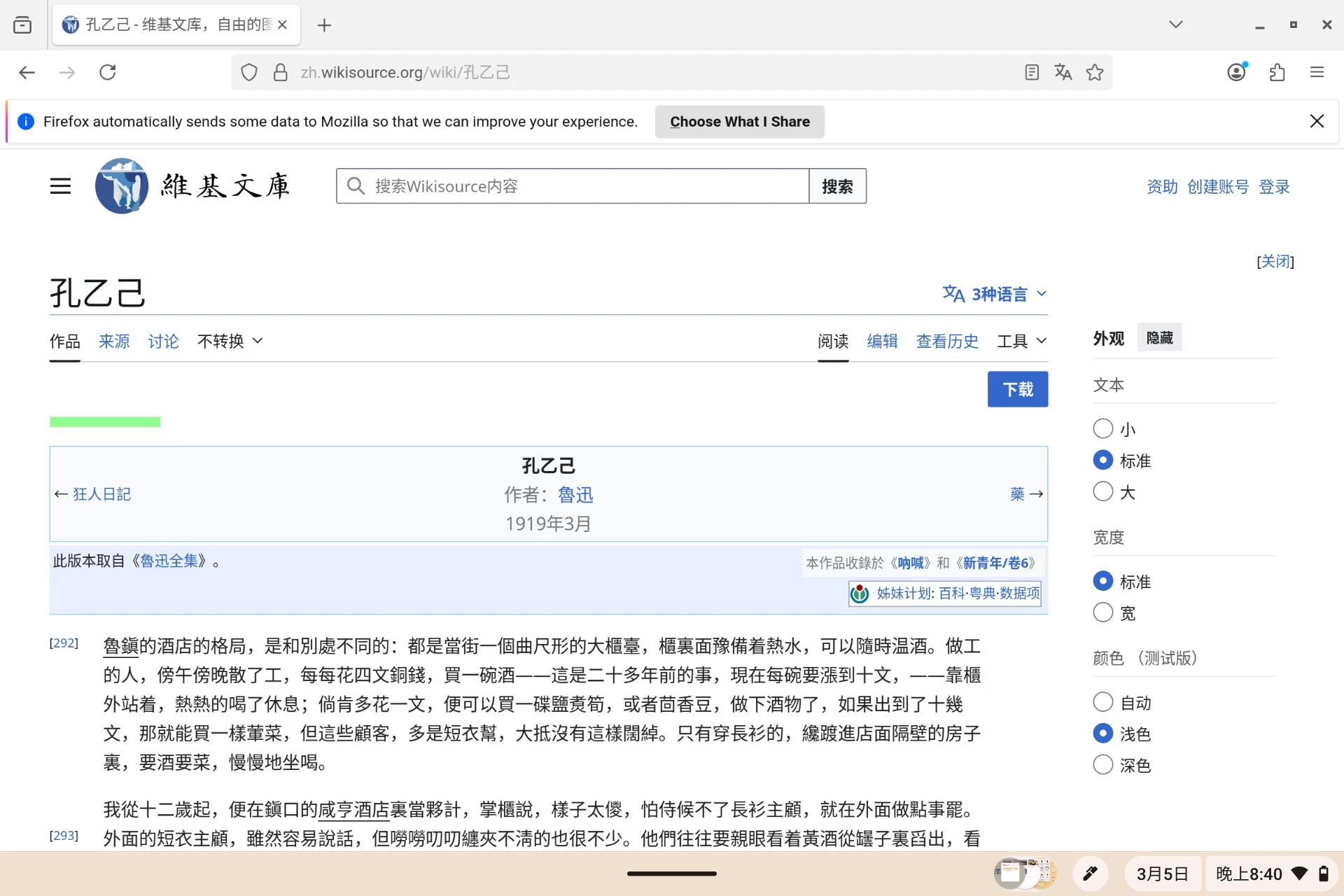The image size is (1344, 896).
Task: Click the translate page icon
Action: 1063,72
